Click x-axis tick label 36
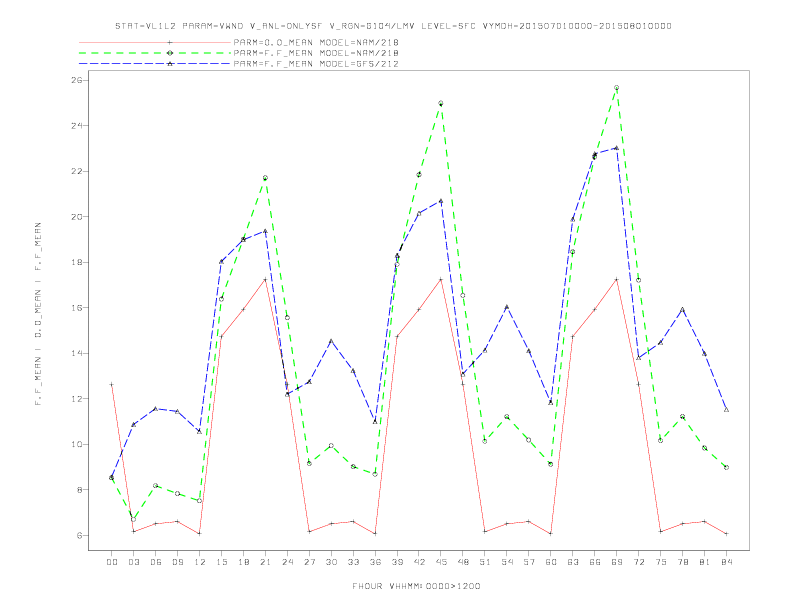This screenshot has width=792, height=612. pyautogui.click(x=375, y=562)
